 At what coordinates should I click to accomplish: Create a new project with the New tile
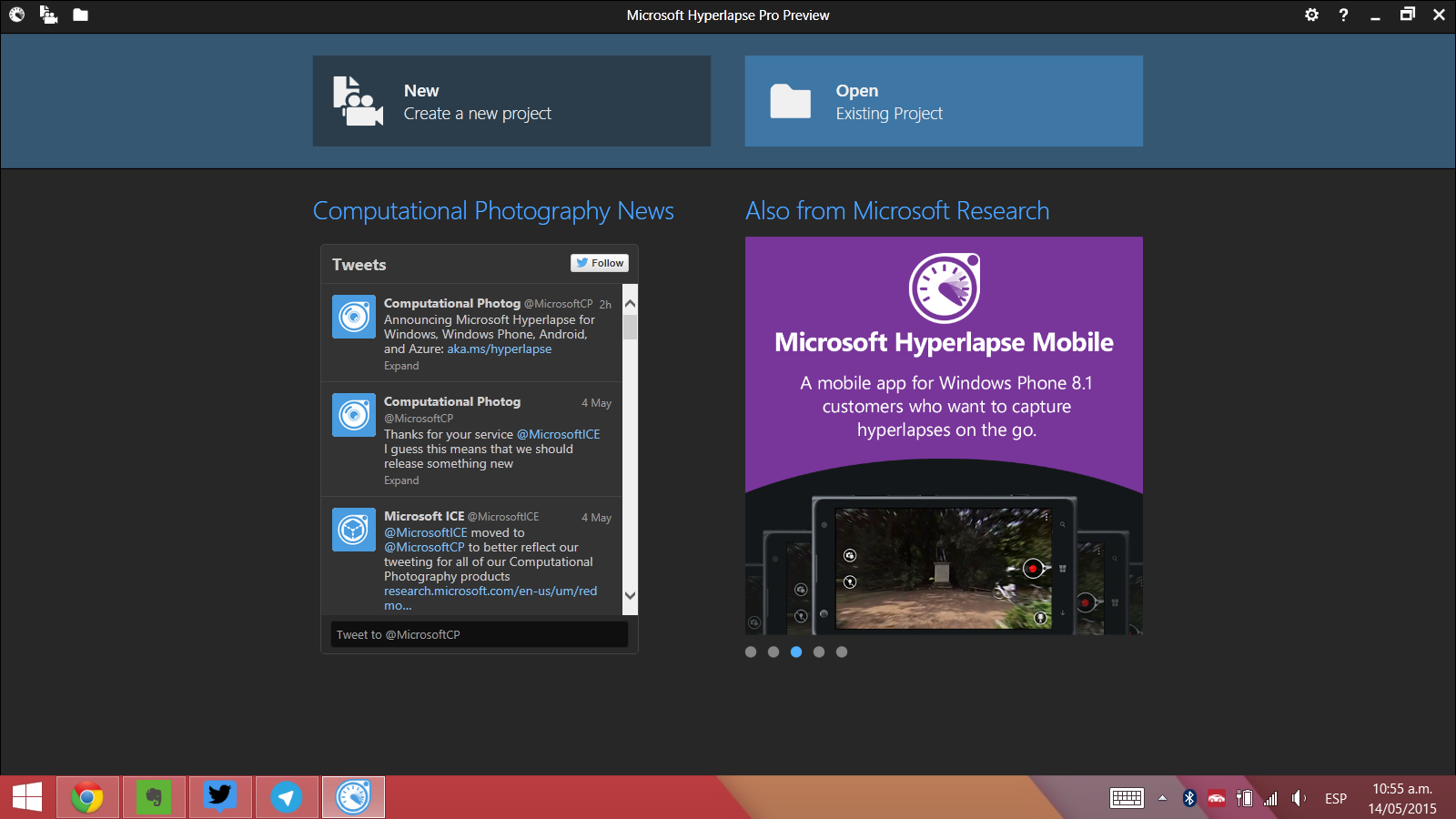pos(511,101)
